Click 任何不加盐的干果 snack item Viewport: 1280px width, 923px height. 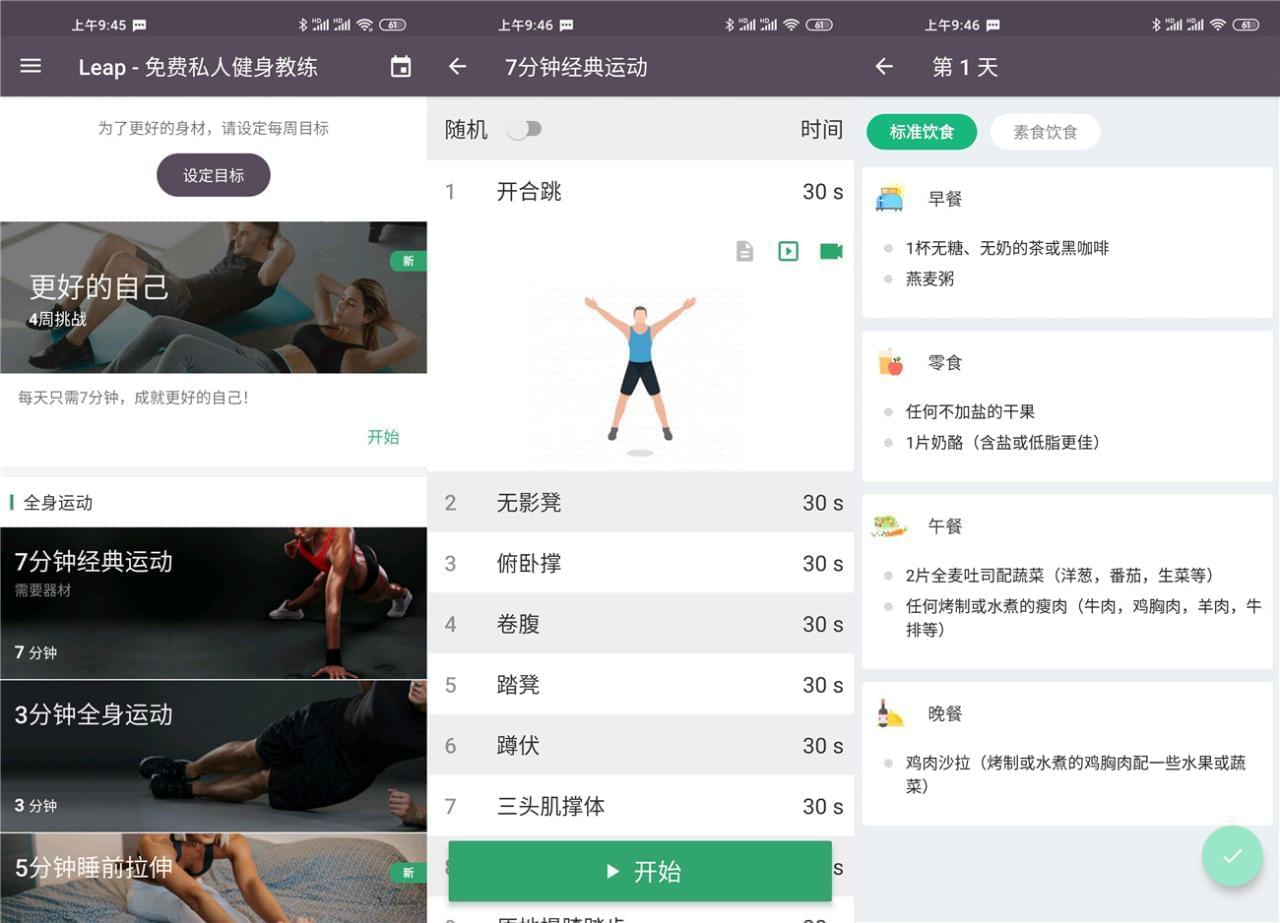(970, 411)
